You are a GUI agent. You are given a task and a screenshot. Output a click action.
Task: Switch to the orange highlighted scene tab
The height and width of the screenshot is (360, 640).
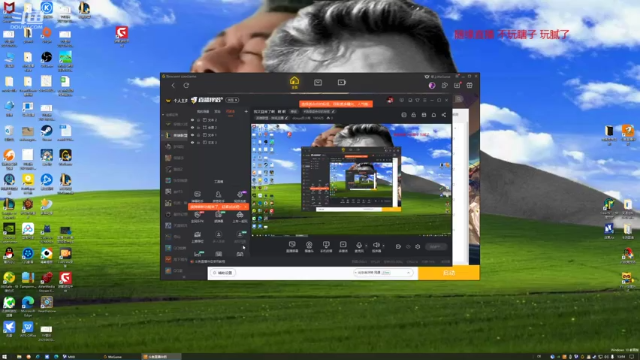point(230,111)
